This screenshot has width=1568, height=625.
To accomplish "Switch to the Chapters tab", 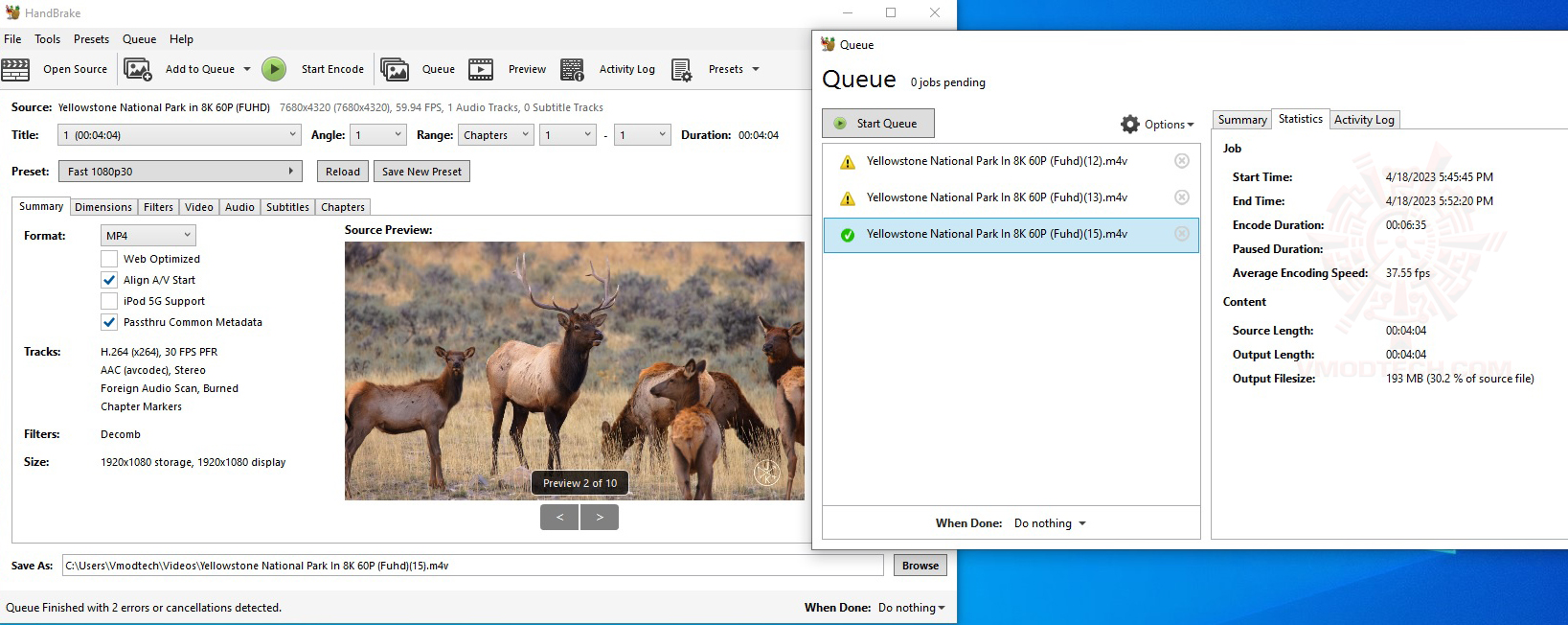I will 343,207.
